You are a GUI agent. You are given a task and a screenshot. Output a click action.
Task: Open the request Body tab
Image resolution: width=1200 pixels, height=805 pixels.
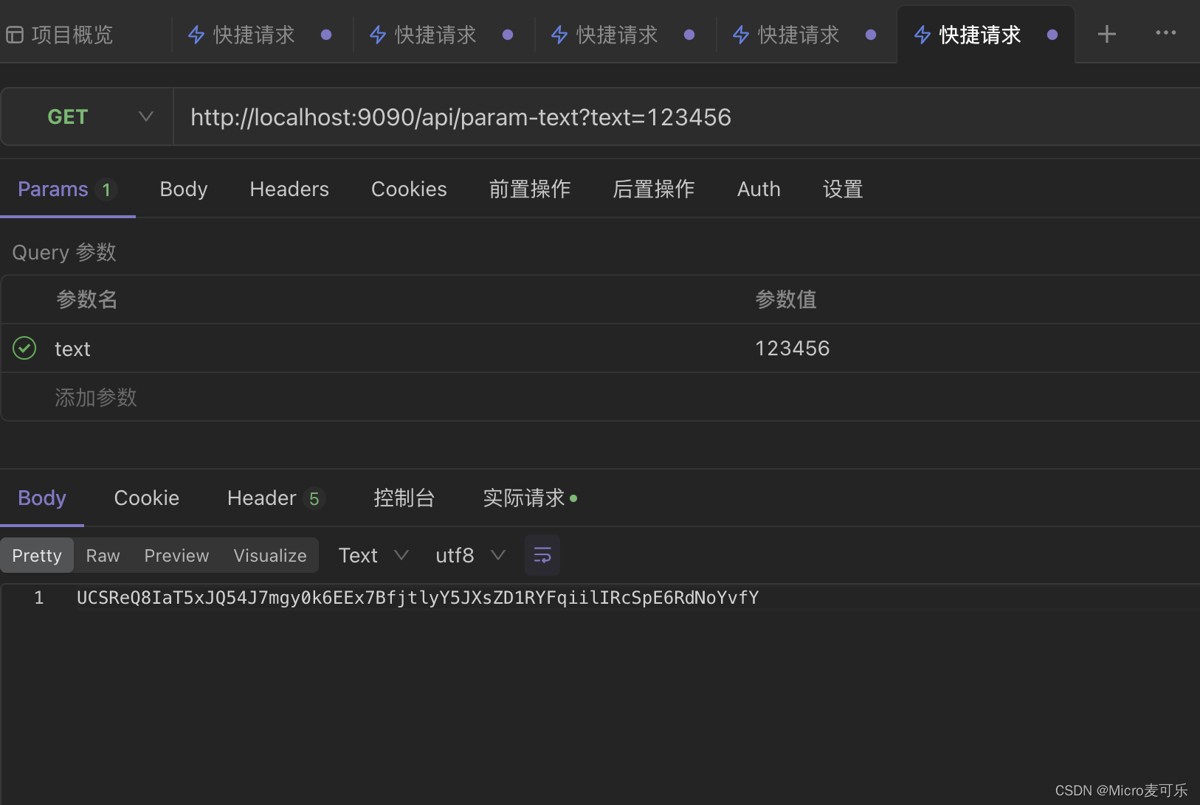tap(184, 189)
